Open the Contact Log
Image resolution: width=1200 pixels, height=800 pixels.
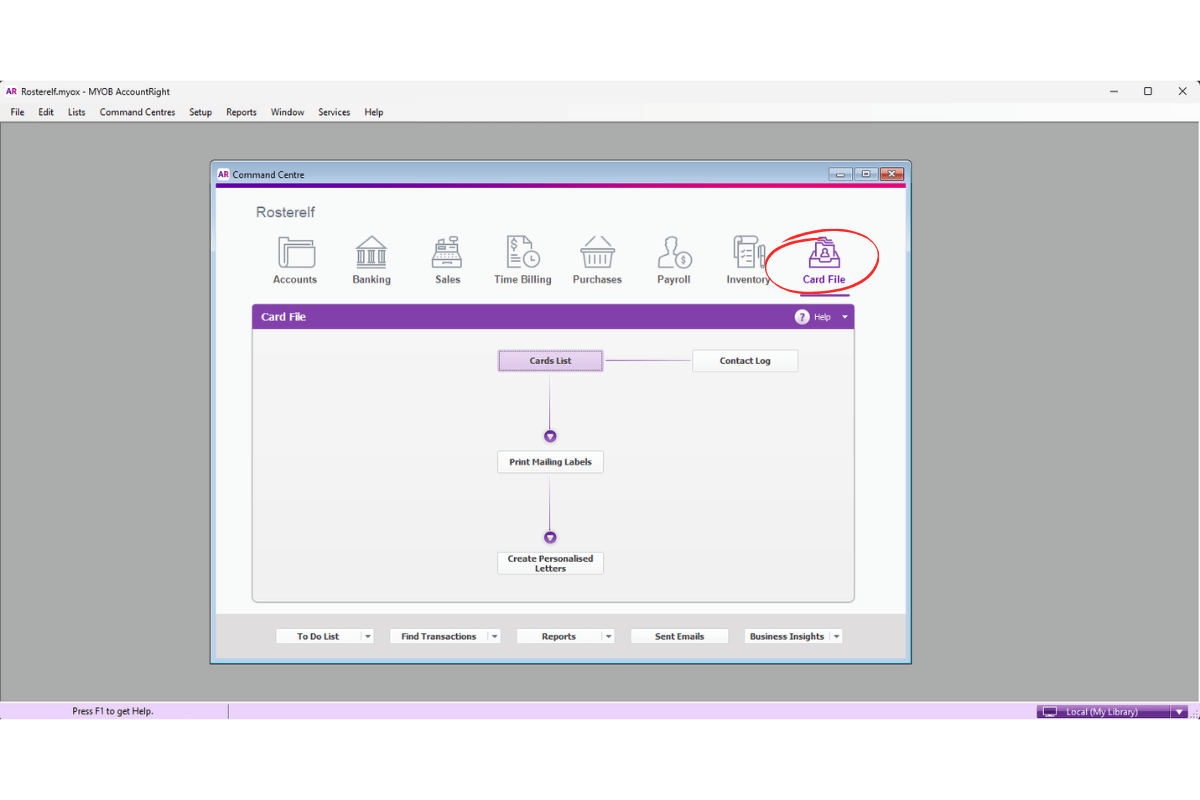745,360
